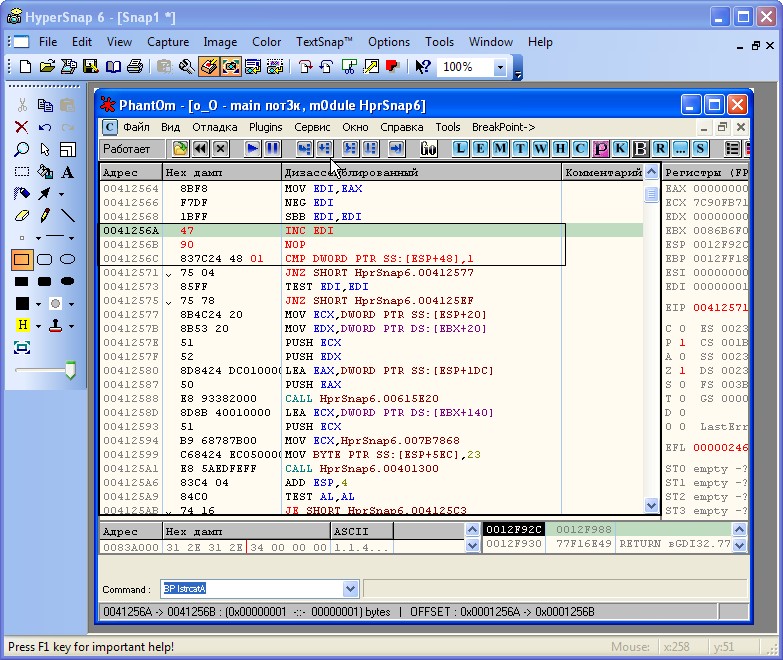Select the rubber stamp tool

click(x=55, y=326)
